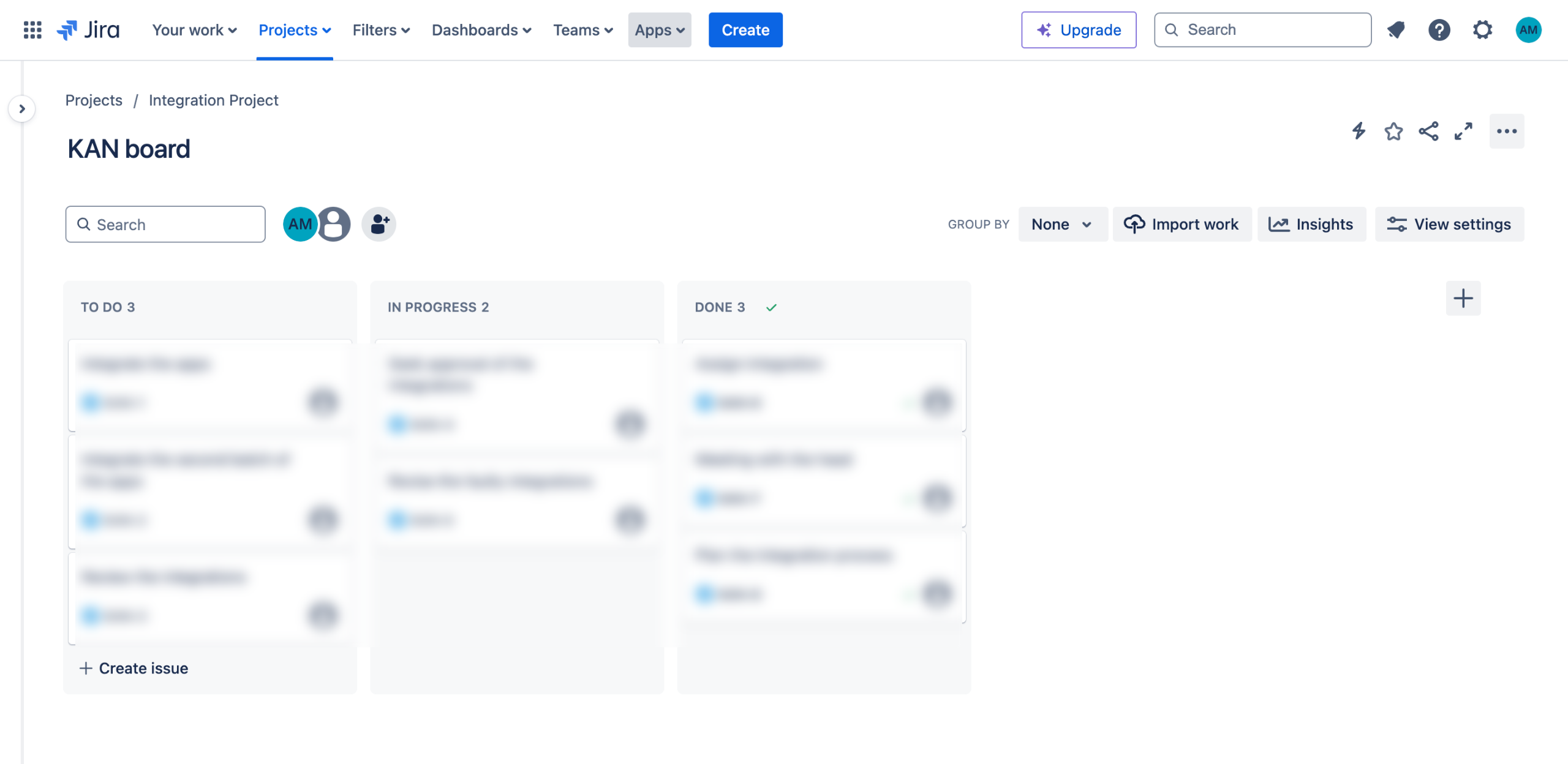Image resolution: width=1568 pixels, height=764 pixels.
Task: Go to the Integration Project breadcrumb link
Action: pyautogui.click(x=213, y=100)
